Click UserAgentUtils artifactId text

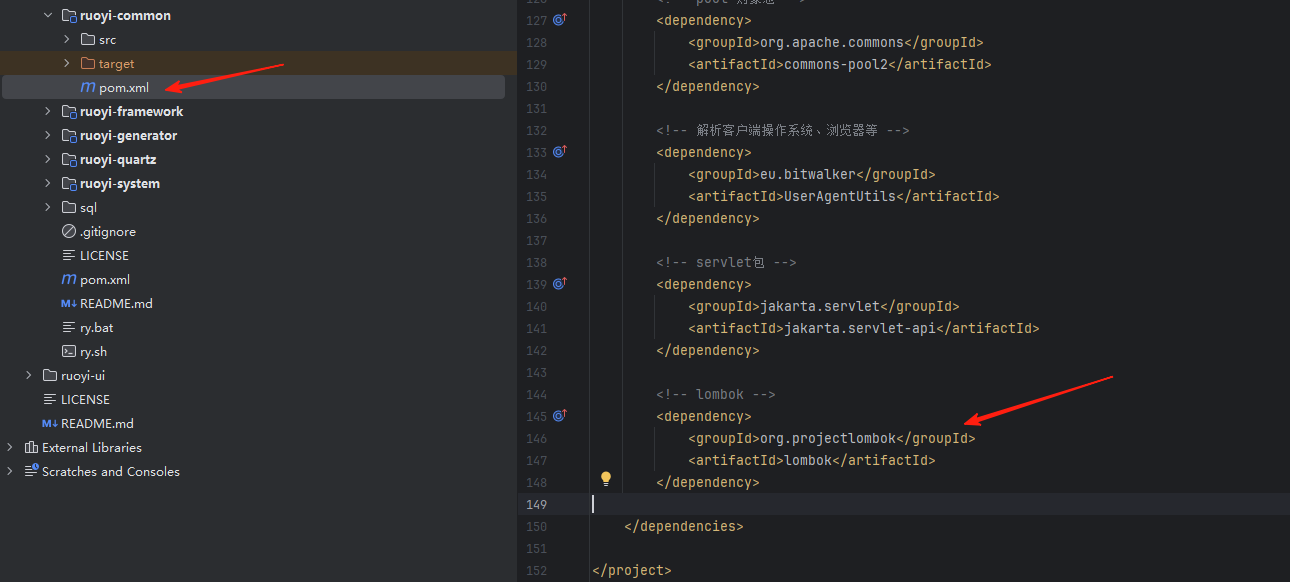(x=840, y=196)
